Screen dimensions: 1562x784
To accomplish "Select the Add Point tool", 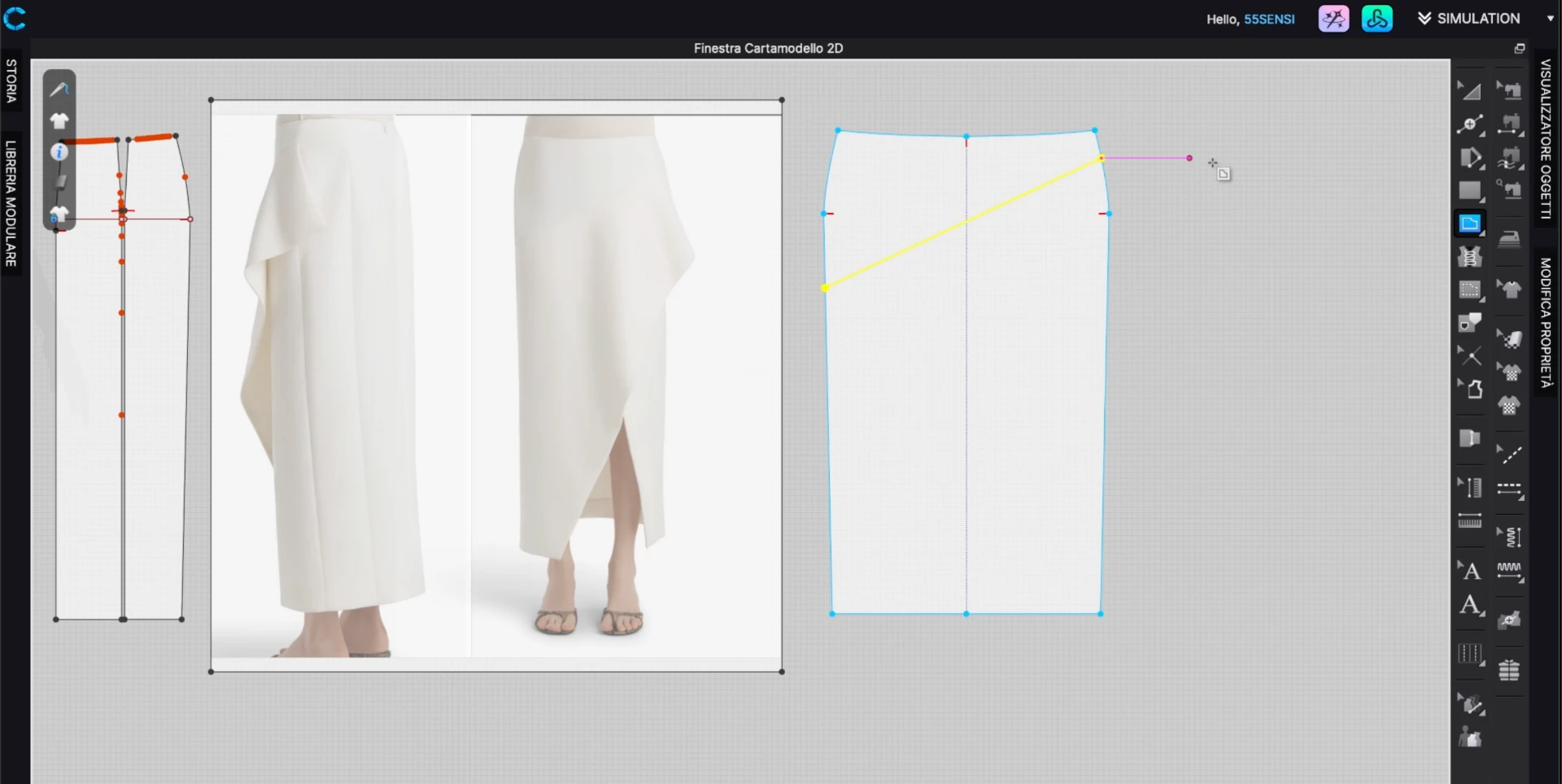I will pyautogui.click(x=1470, y=124).
